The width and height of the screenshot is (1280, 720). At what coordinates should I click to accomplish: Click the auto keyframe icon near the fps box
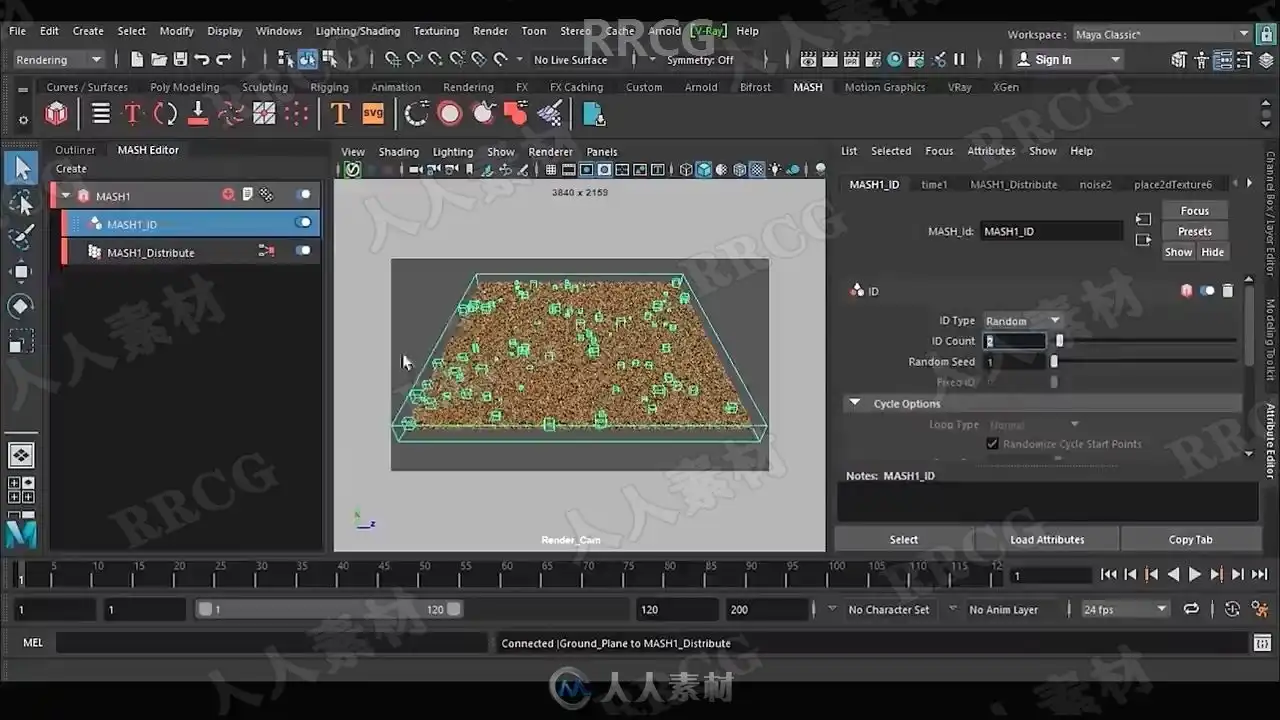1232,609
